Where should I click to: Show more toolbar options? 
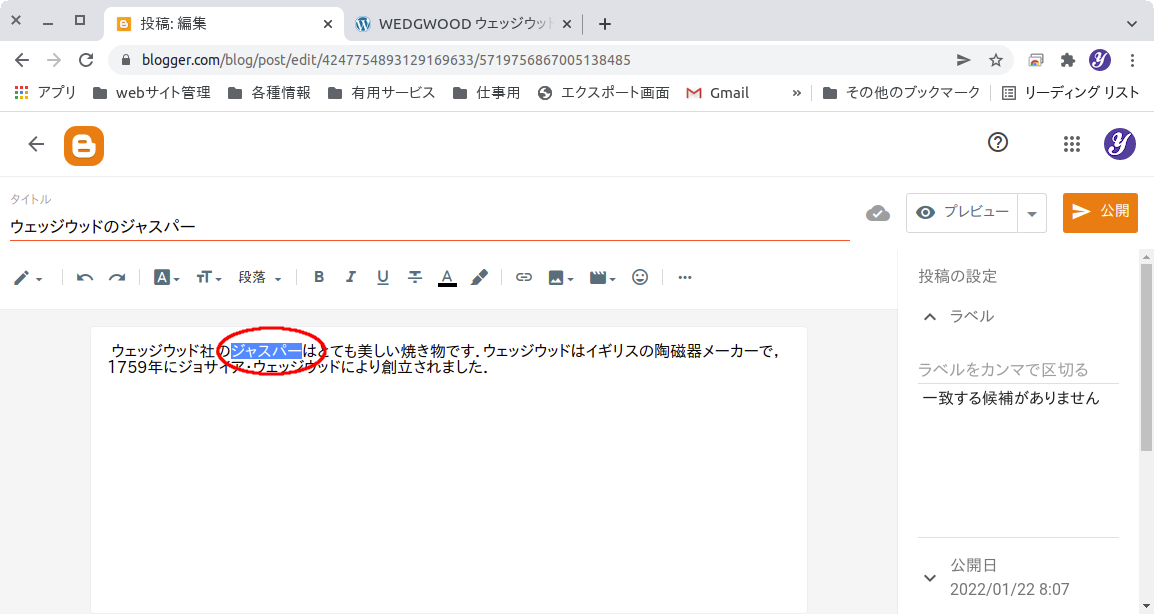pyautogui.click(x=685, y=278)
